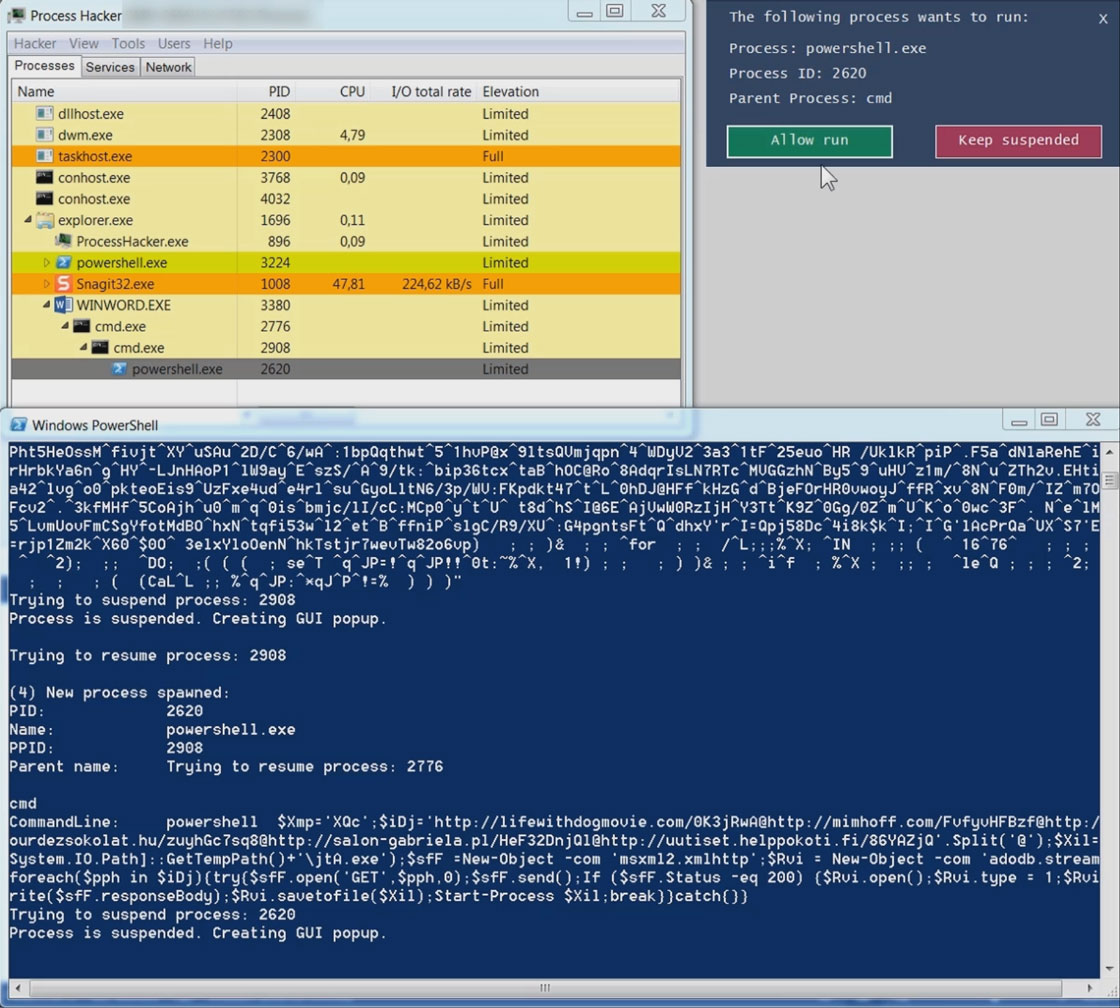Collapse the cmd.exe 2908 tree node
Screen dimensions: 1120x1008
pyautogui.click(x=84, y=346)
